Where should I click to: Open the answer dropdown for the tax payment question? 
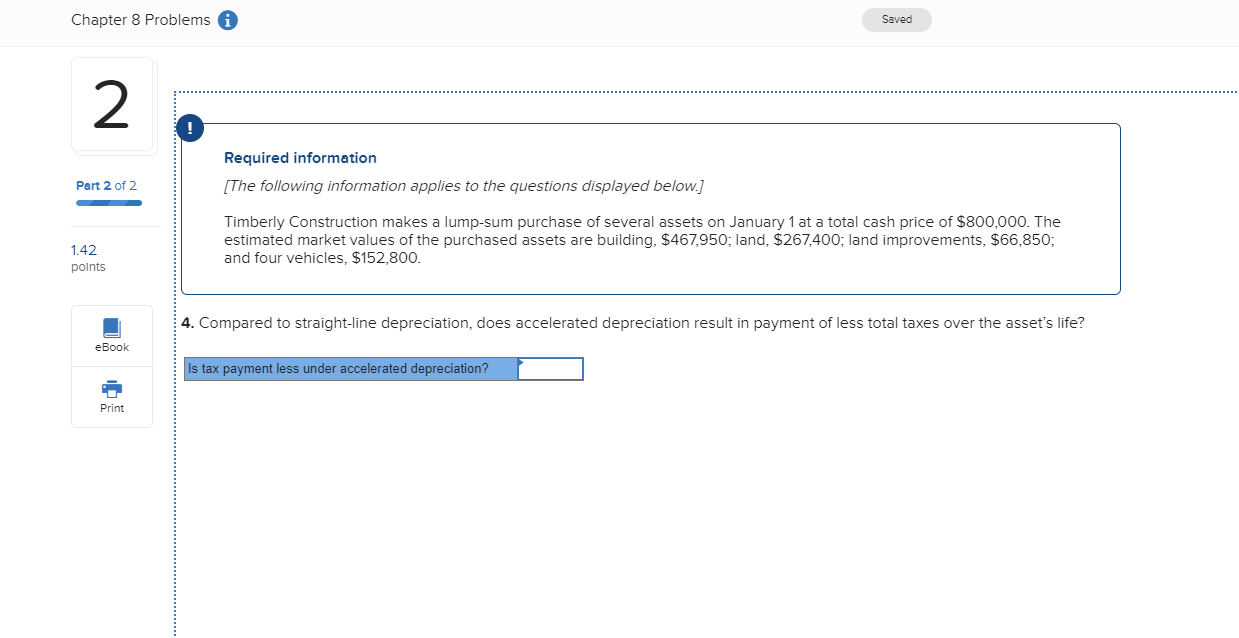coord(550,368)
